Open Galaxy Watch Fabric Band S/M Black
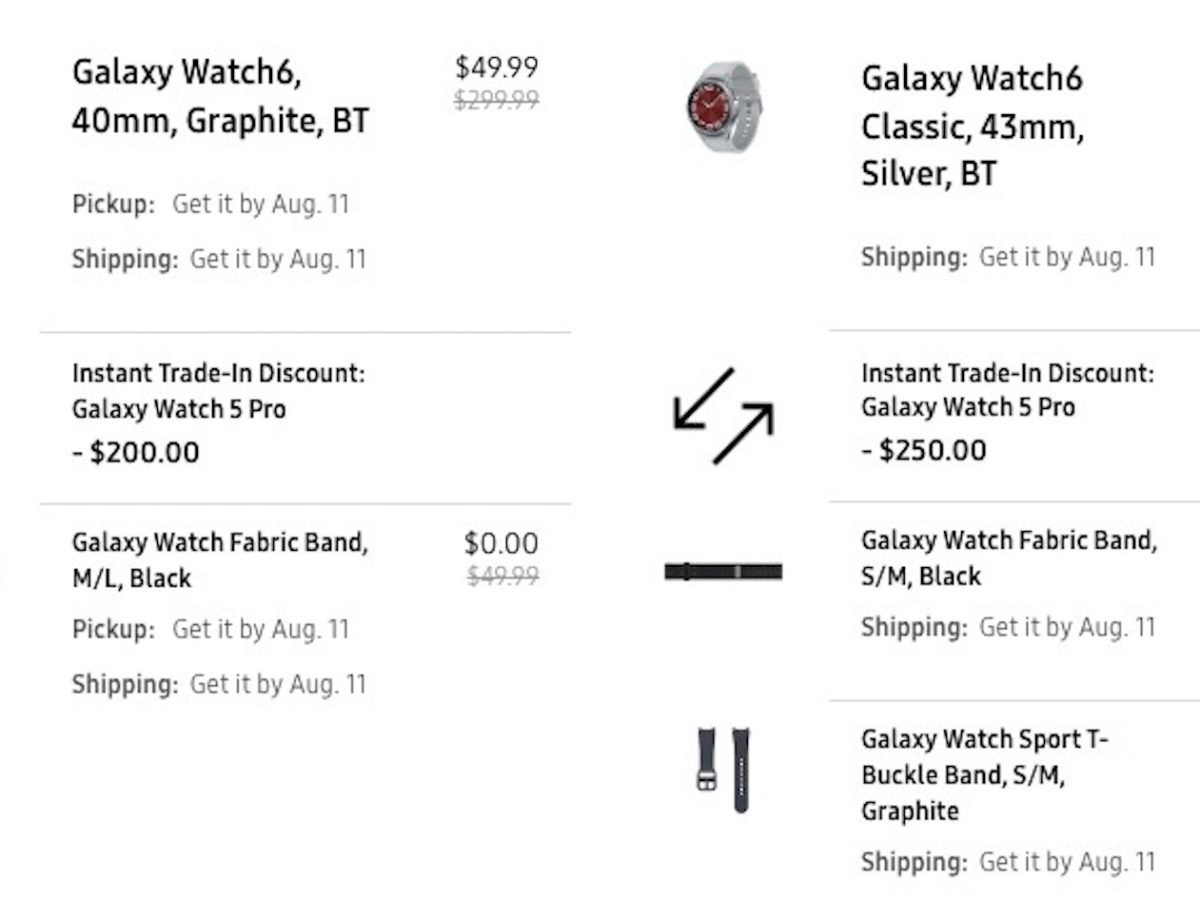The image size is (1200, 900). click(1008, 558)
